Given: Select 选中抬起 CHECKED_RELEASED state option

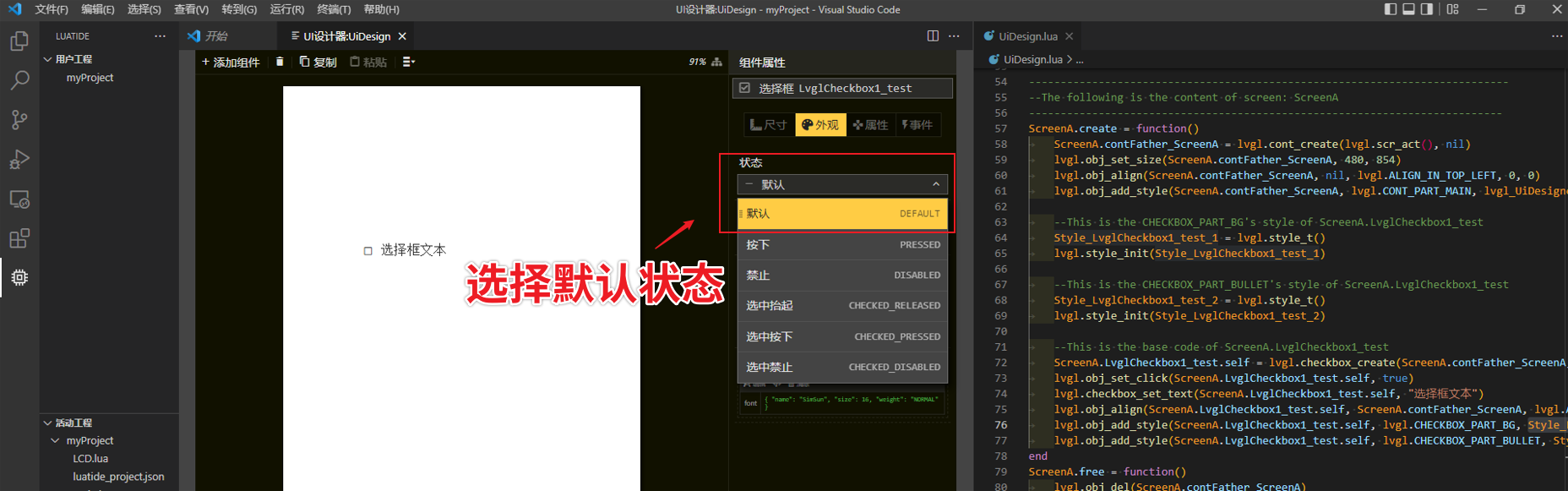Looking at the screenshot, I should point(842,306).
